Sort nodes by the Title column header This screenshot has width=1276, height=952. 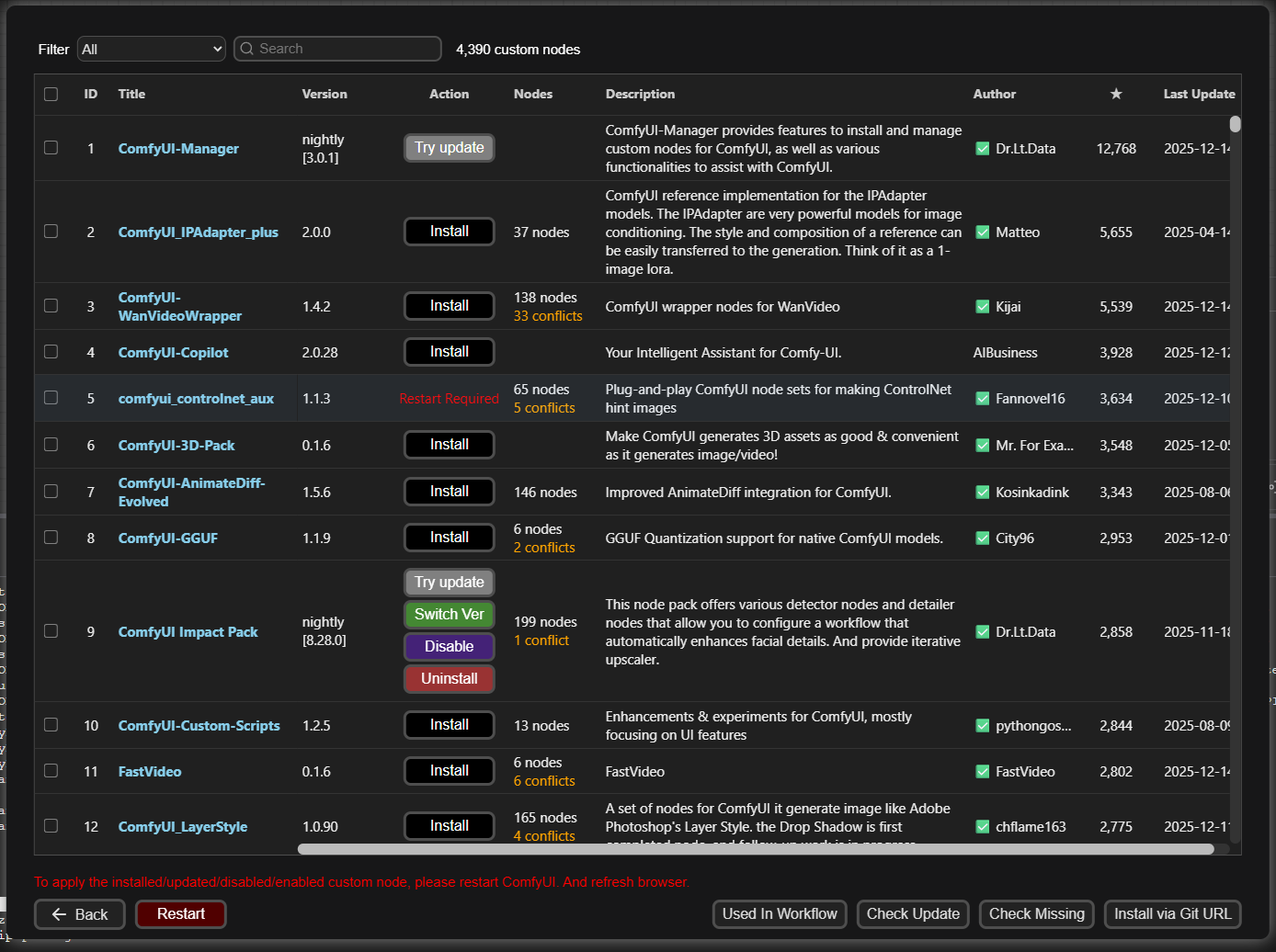tap(131, 94)
